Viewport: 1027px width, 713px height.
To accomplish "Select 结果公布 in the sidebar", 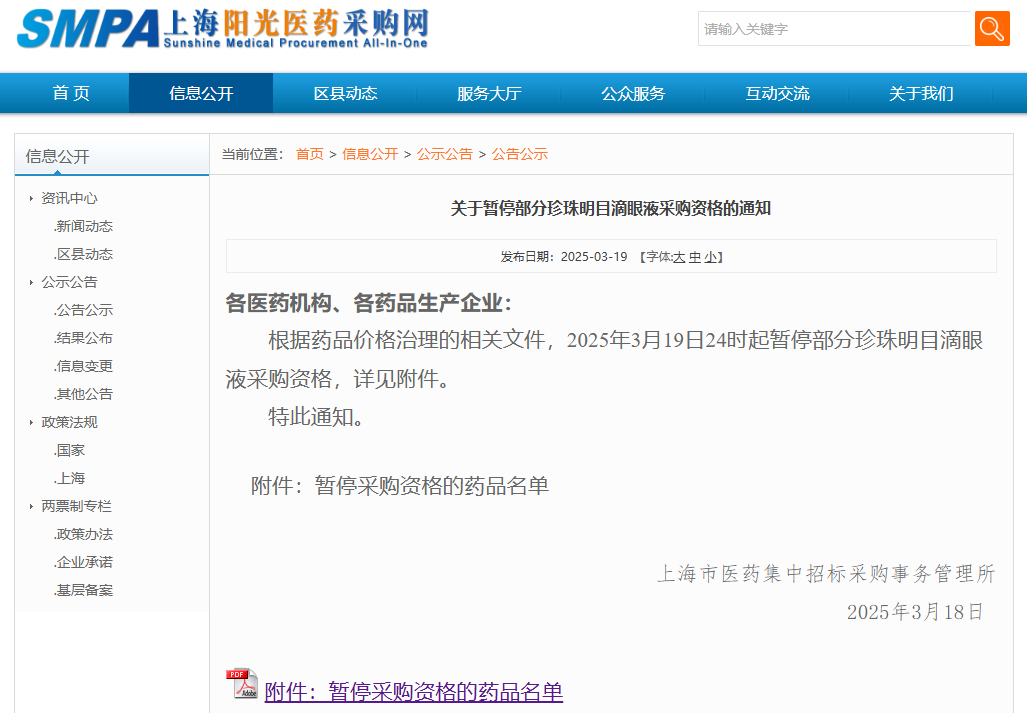I will pyautogui.click(x=85, y=338).
